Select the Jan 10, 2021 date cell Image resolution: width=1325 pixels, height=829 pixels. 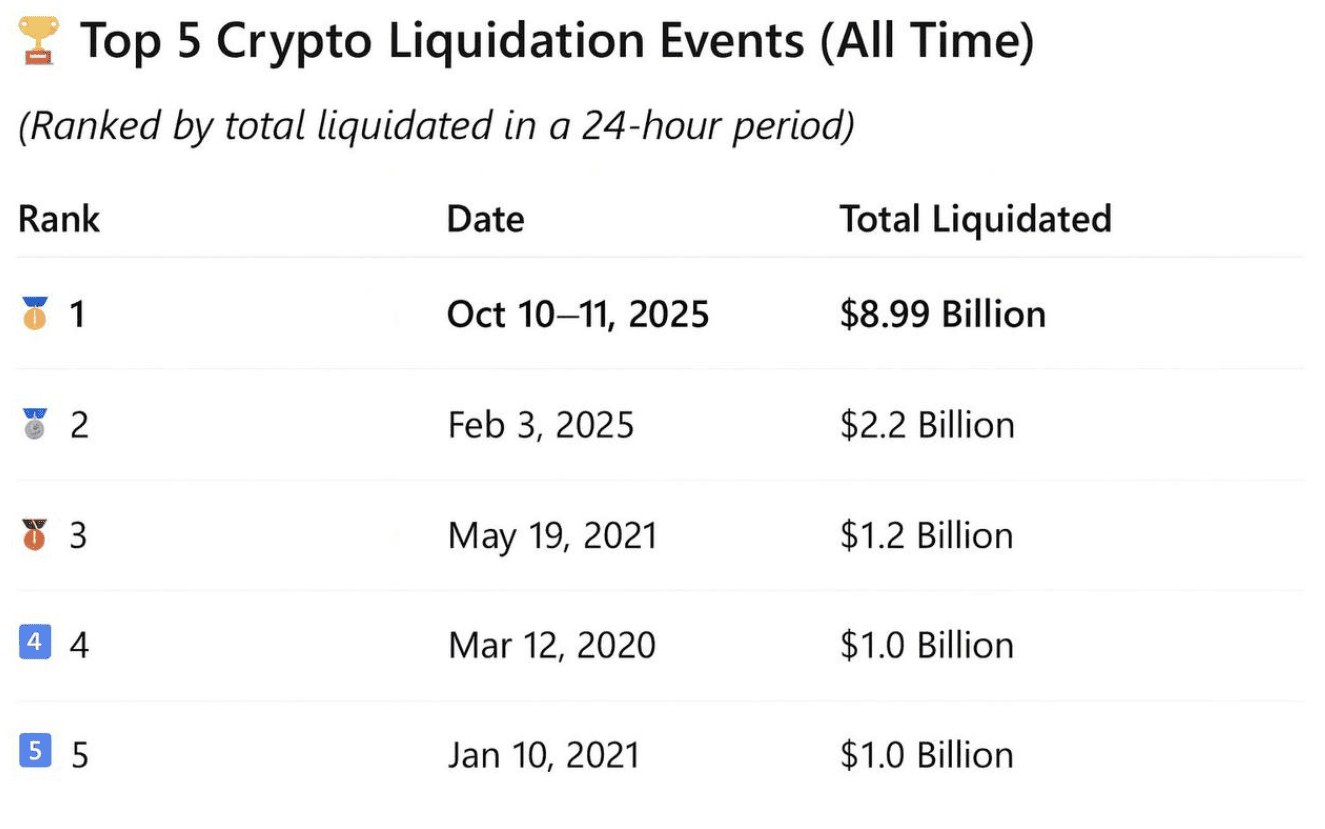(x=543, y=754)
